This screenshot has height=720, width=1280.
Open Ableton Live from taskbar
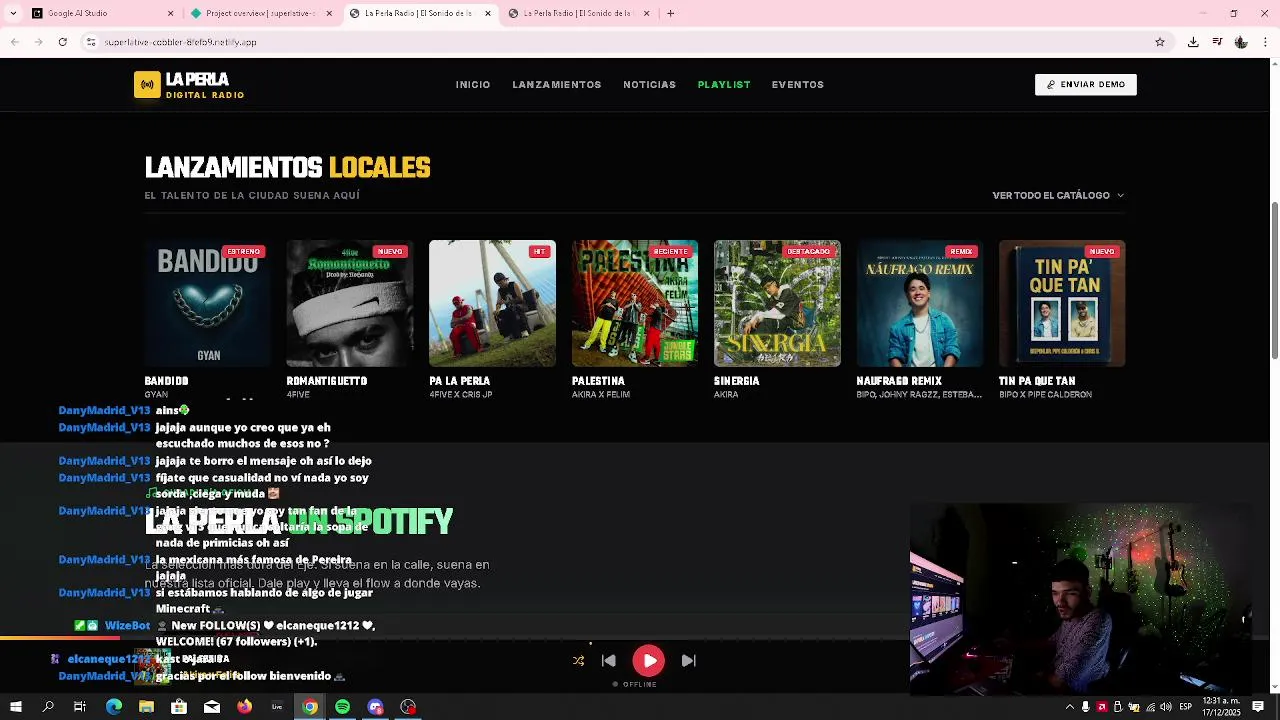pyautogui.click(x=277, y=707)
